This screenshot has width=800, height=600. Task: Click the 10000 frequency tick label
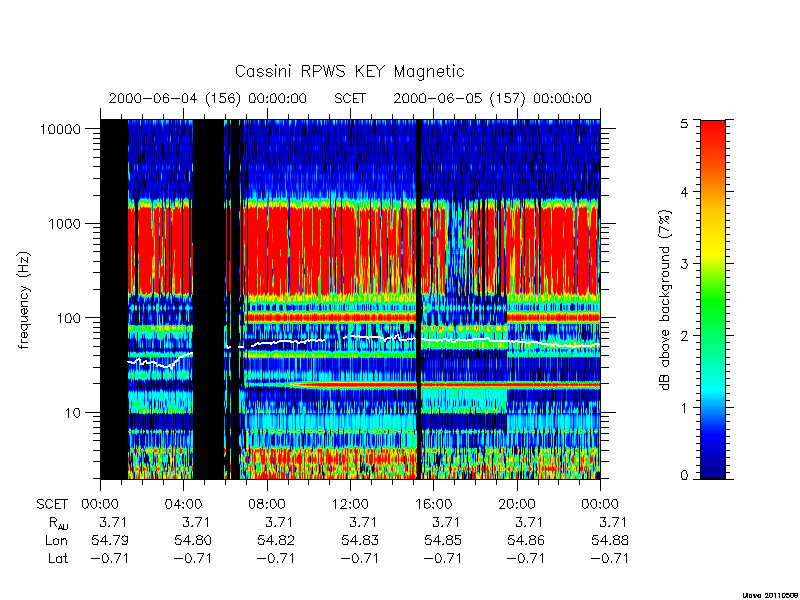click(60, 129)
